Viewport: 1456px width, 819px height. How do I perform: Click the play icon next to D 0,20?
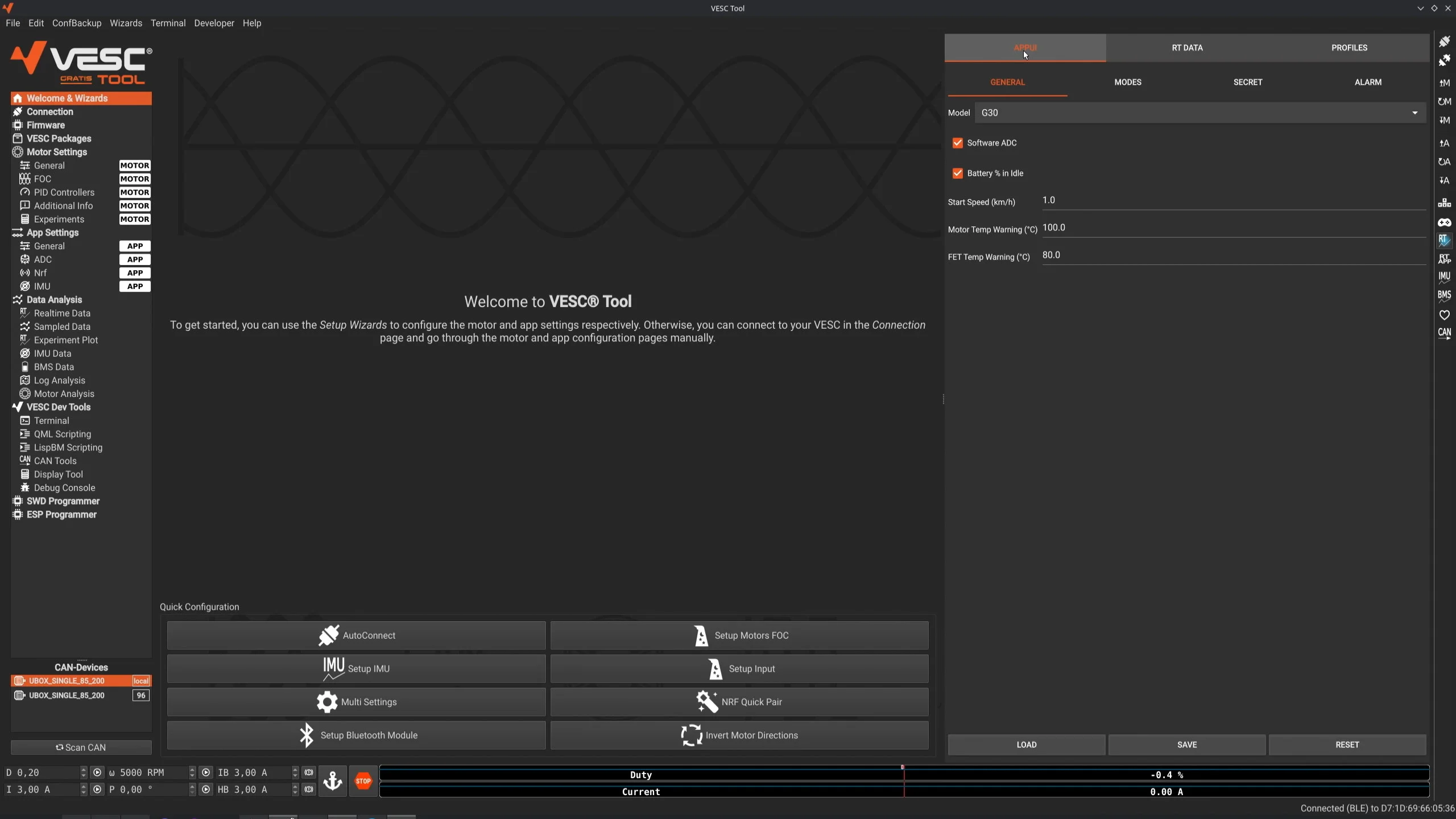tap(97, 772)
